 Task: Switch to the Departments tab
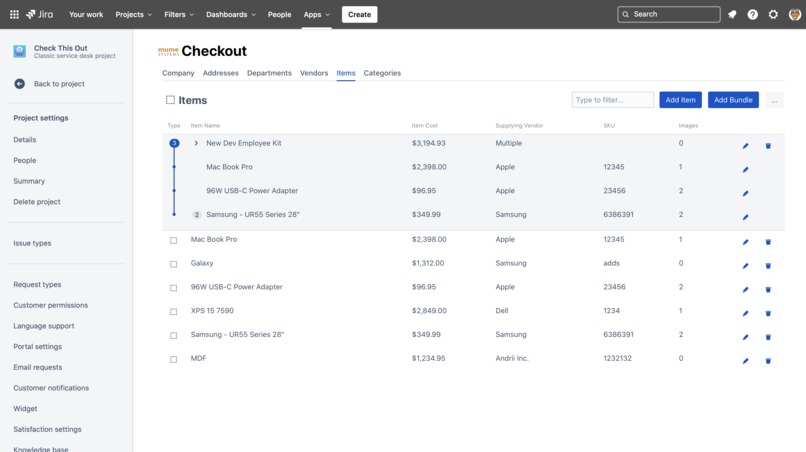coord(269,73)
